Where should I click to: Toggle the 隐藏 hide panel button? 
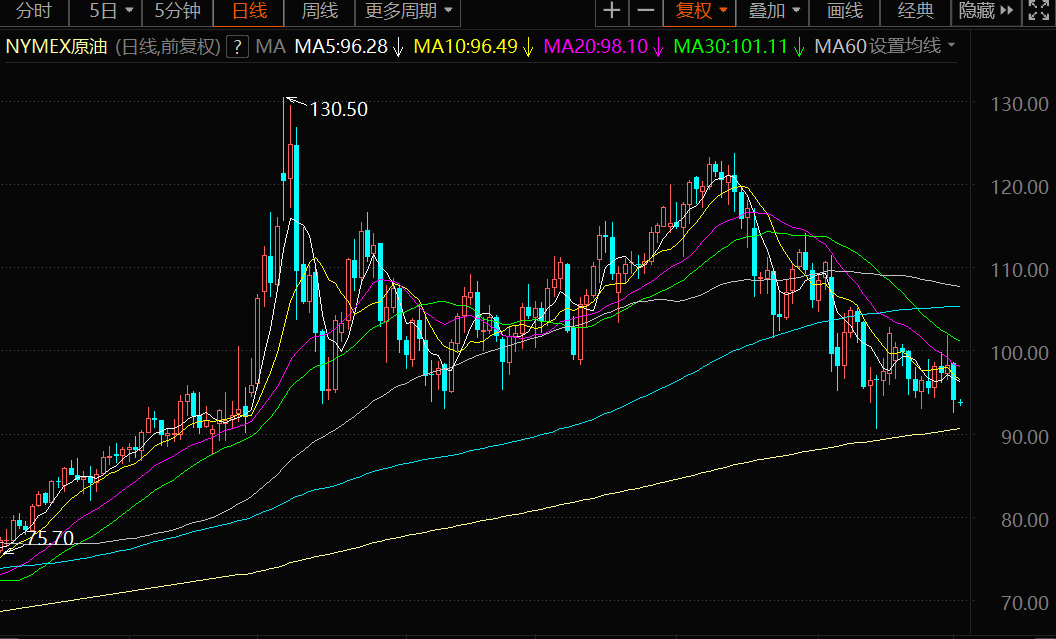pyautogui.click(x=976, y=12)
